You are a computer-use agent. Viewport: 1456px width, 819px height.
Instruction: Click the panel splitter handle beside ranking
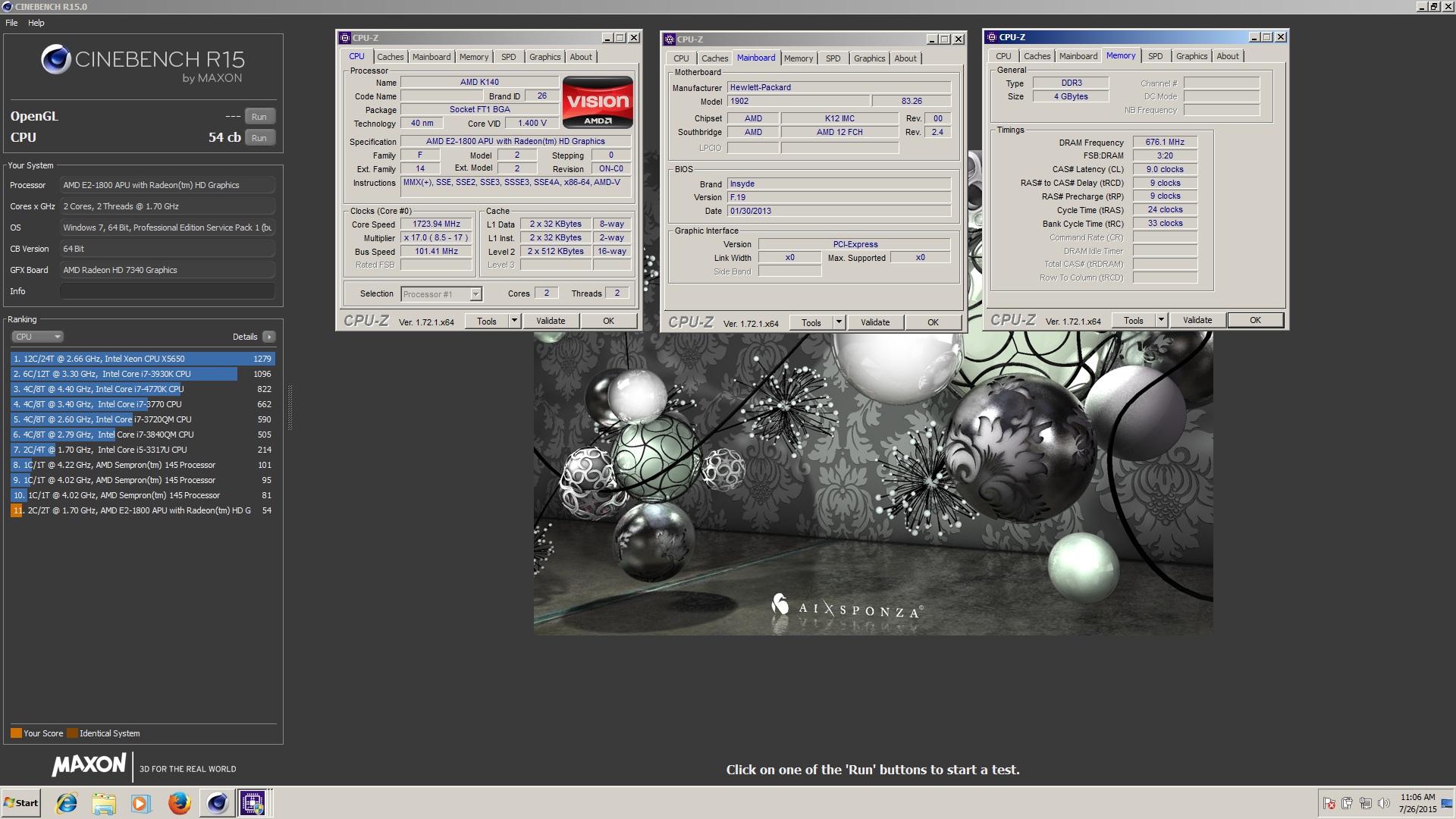290,408
